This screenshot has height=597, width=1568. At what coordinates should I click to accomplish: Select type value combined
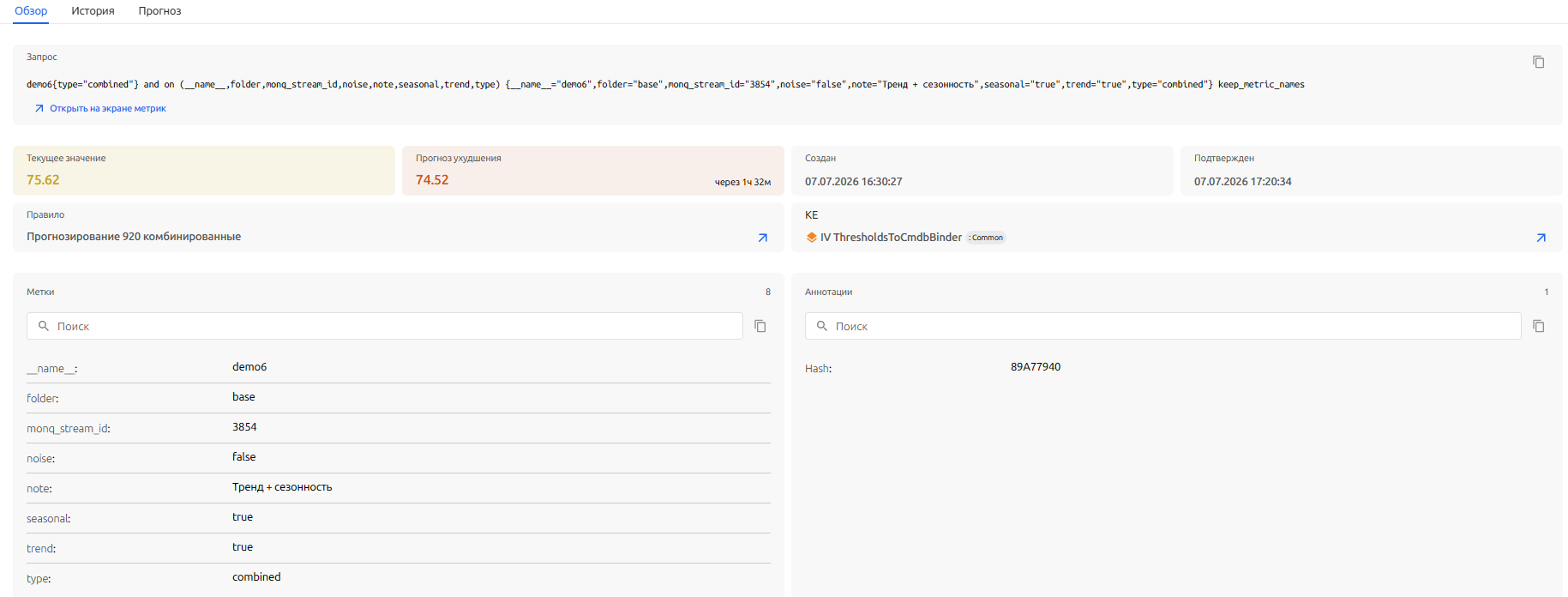[x=256, y=577]
